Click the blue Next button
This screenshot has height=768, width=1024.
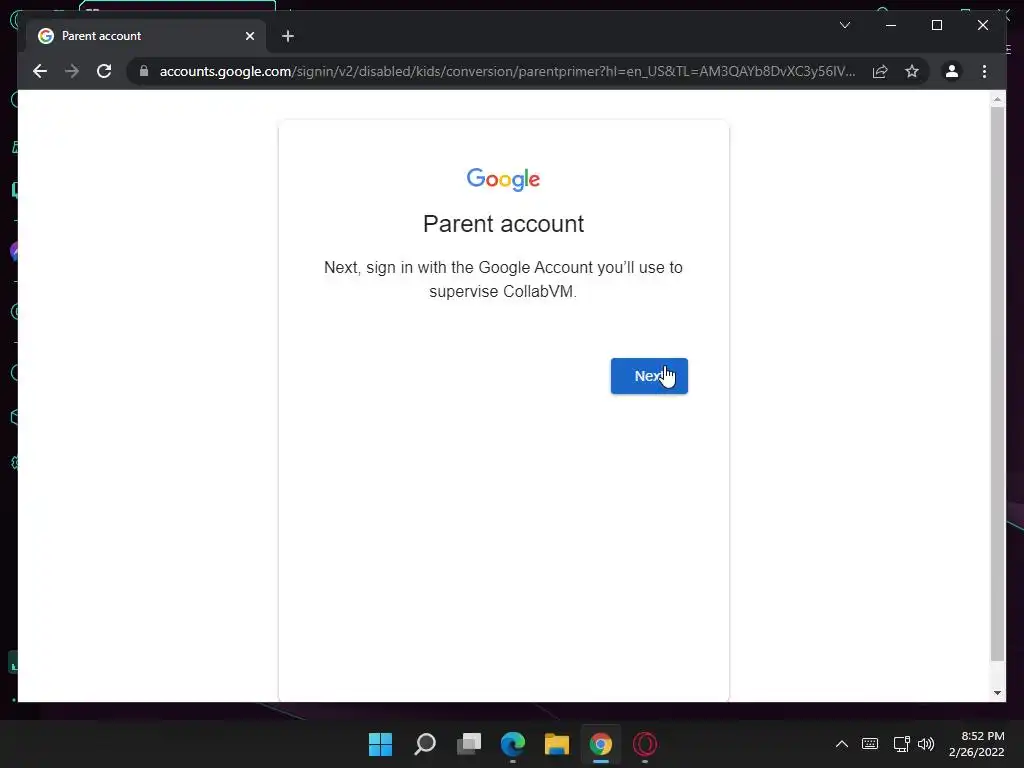(x=649, y=376)
